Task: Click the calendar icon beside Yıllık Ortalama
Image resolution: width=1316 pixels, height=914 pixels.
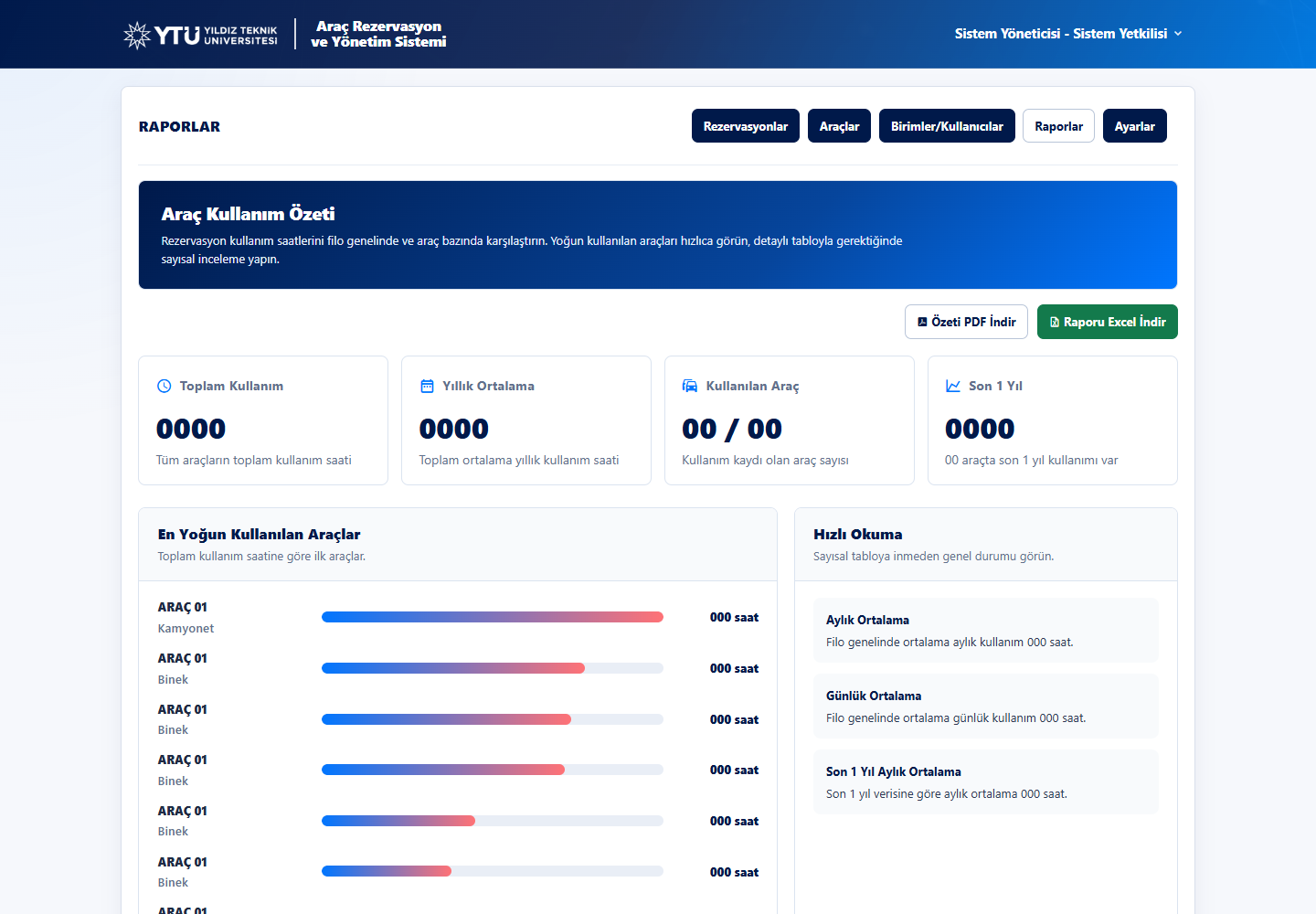Action: click(427, 386)
